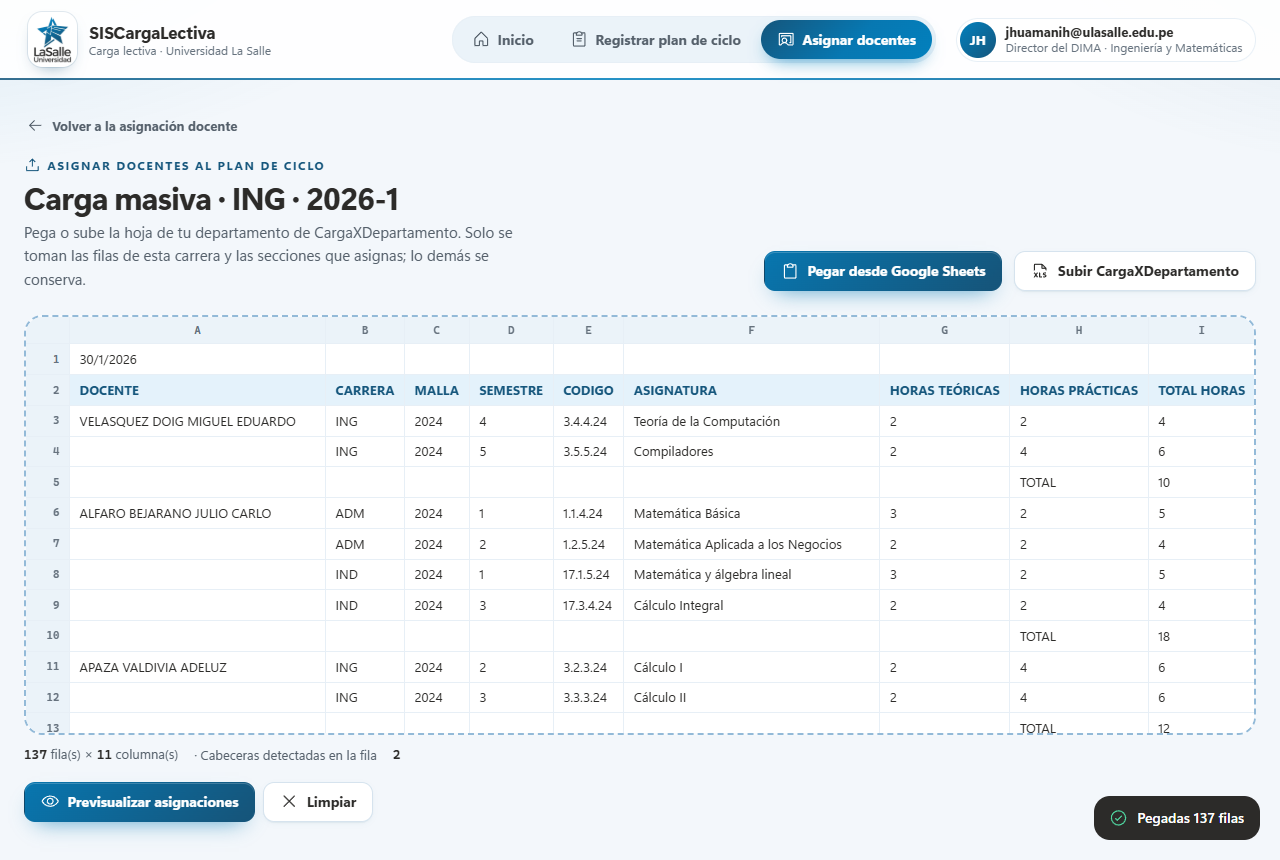This screenshot has height=860, width=1280.
Task: Click the HORAS TEÓRICAS header cell
Action: coord(944,390)
